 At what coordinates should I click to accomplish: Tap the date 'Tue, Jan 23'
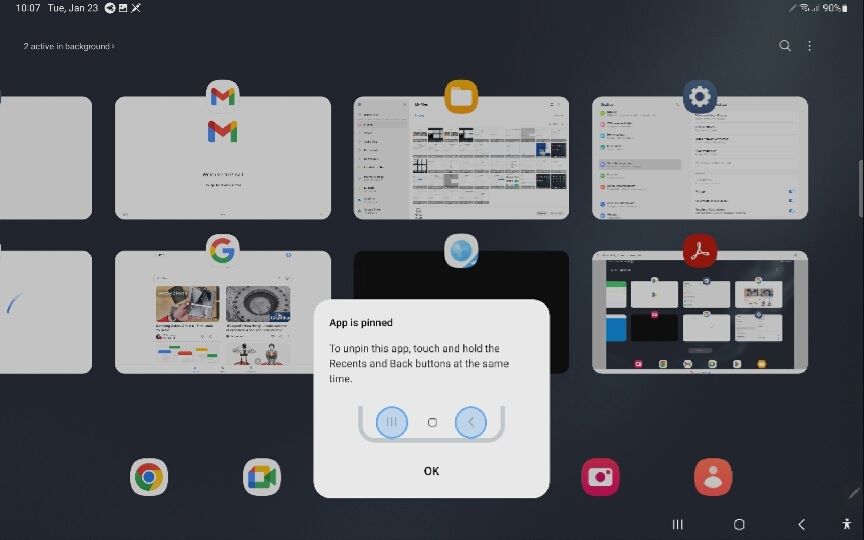(73, 8)
